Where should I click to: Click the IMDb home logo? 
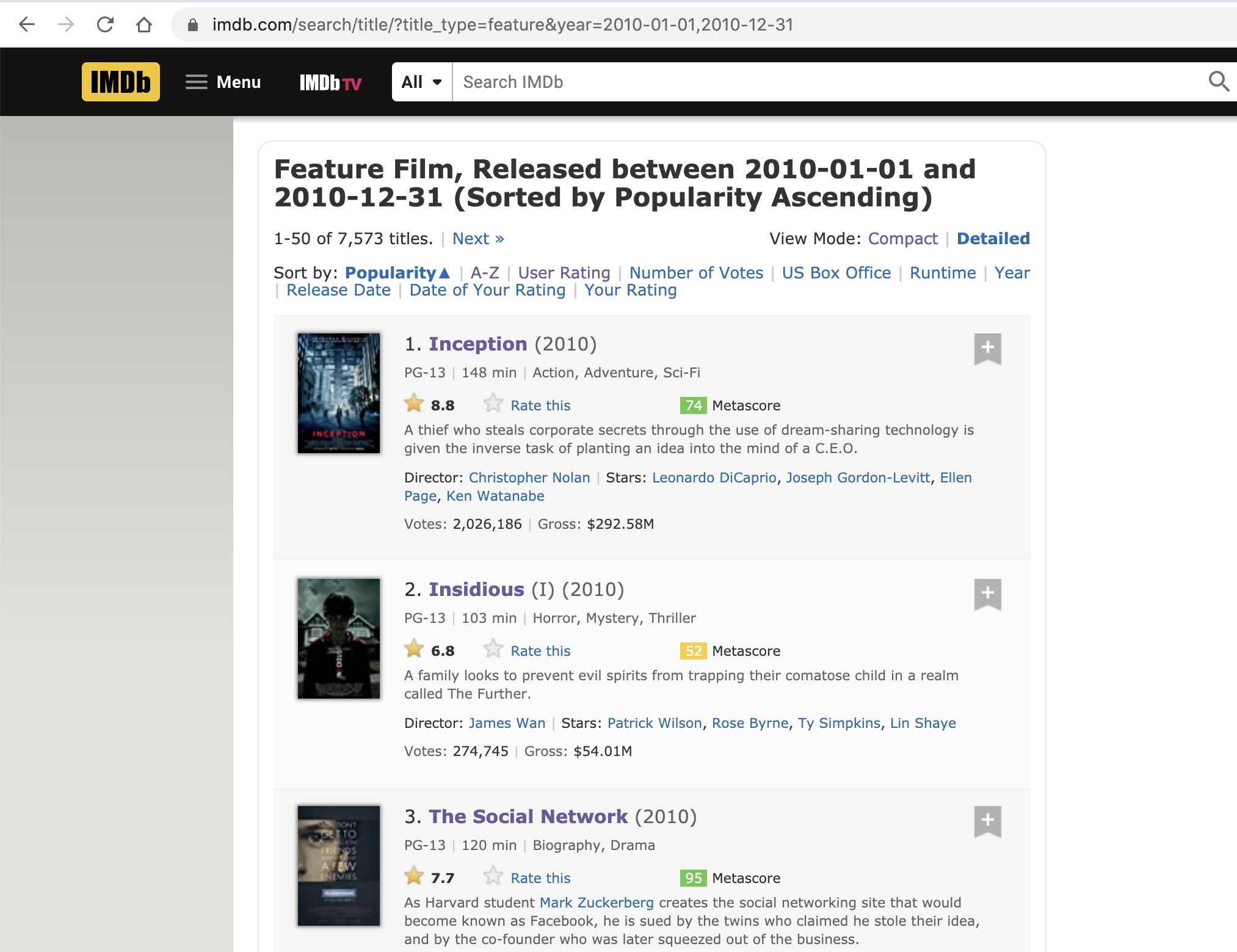[120, 82]
